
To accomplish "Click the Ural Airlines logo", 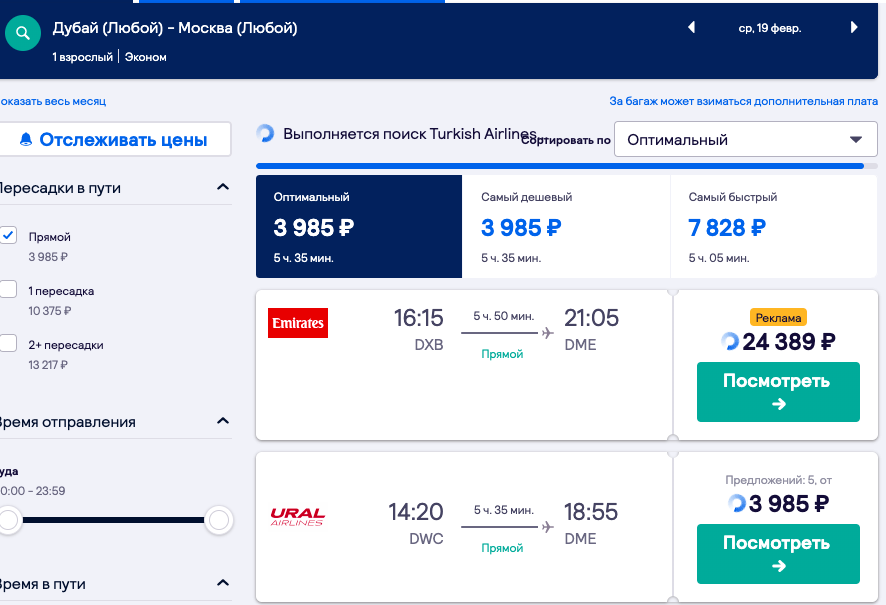I will [x=297, y=517].
